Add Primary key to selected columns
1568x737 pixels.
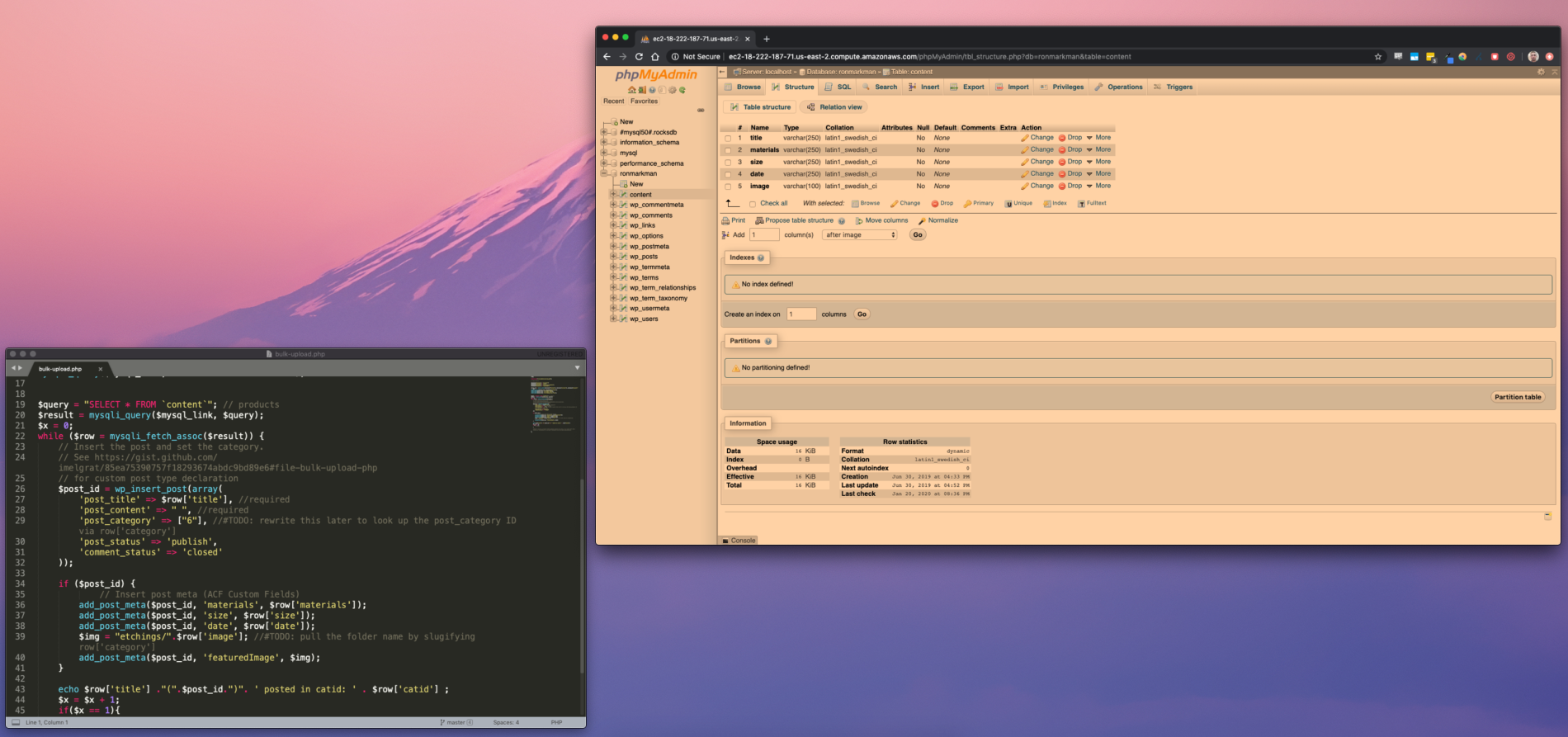tap(979, 203)
